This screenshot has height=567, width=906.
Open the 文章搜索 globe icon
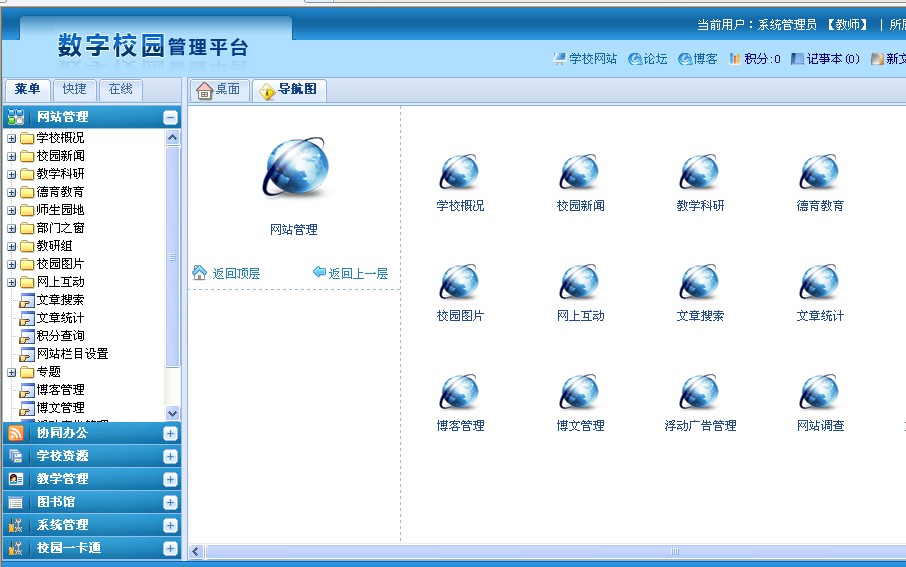(x=700, y=282)
